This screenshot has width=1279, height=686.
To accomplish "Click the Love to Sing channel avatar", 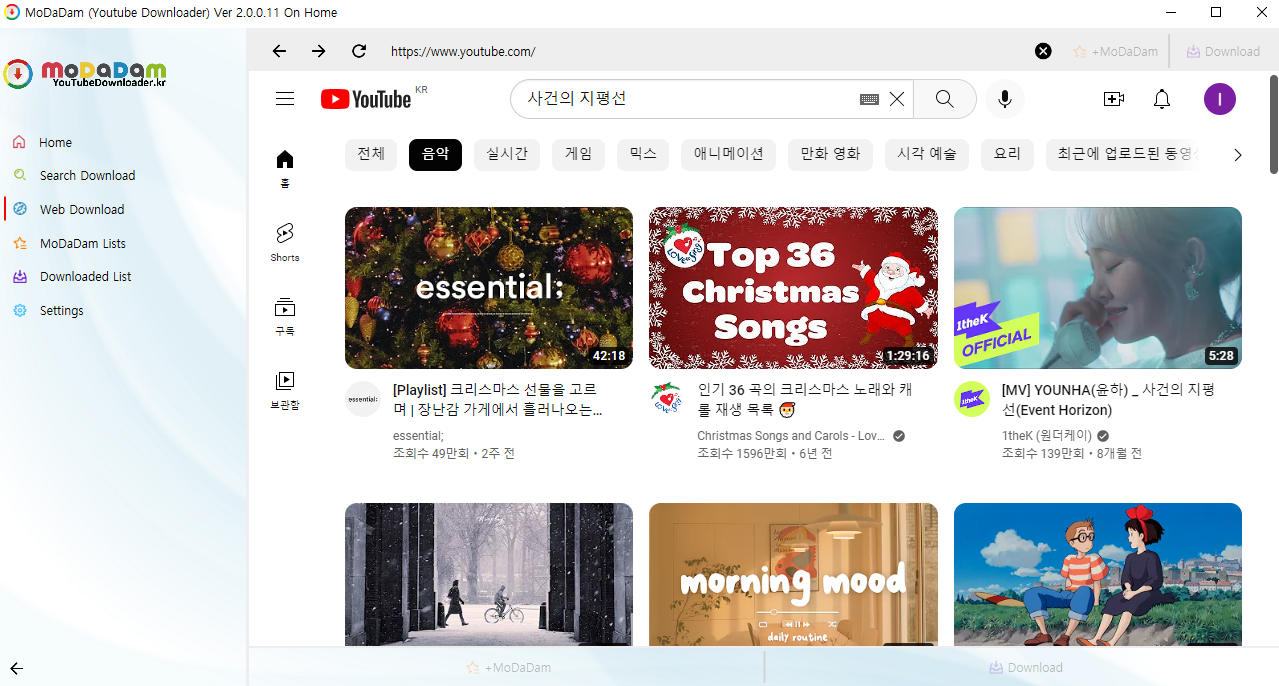I will (667, 399).
